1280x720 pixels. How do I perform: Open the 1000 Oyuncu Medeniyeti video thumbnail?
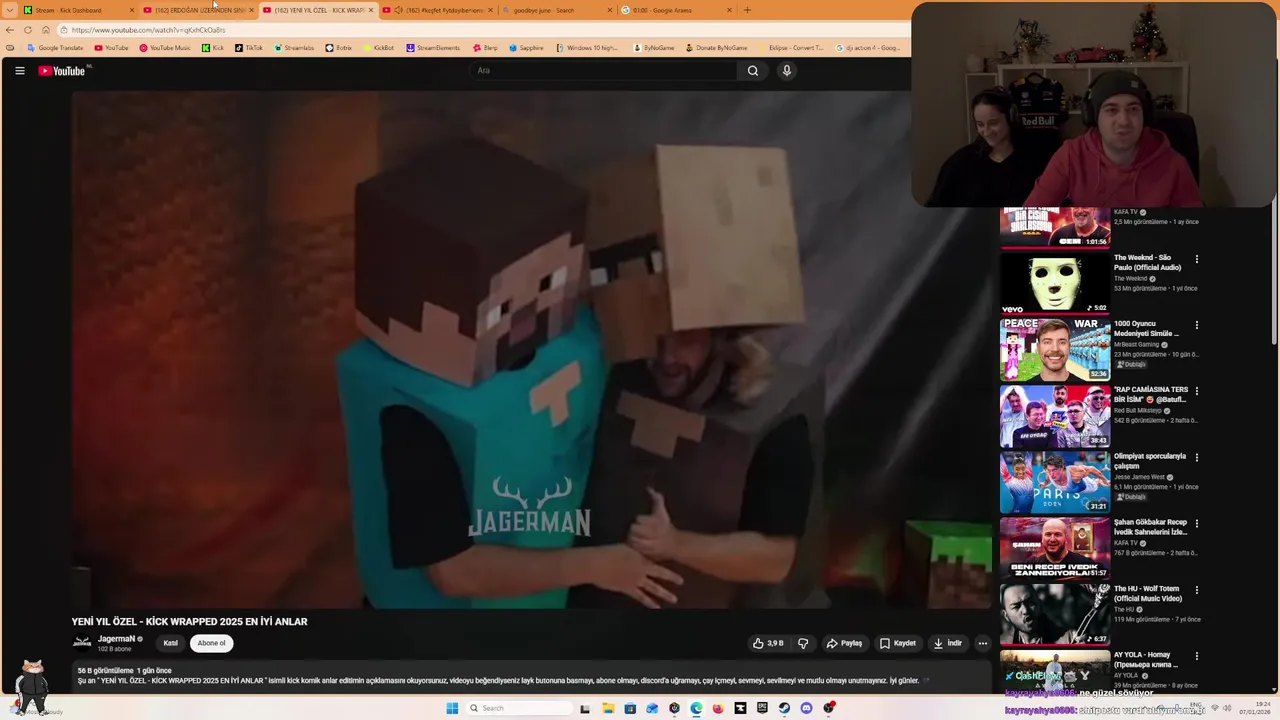click(1055, 350)
